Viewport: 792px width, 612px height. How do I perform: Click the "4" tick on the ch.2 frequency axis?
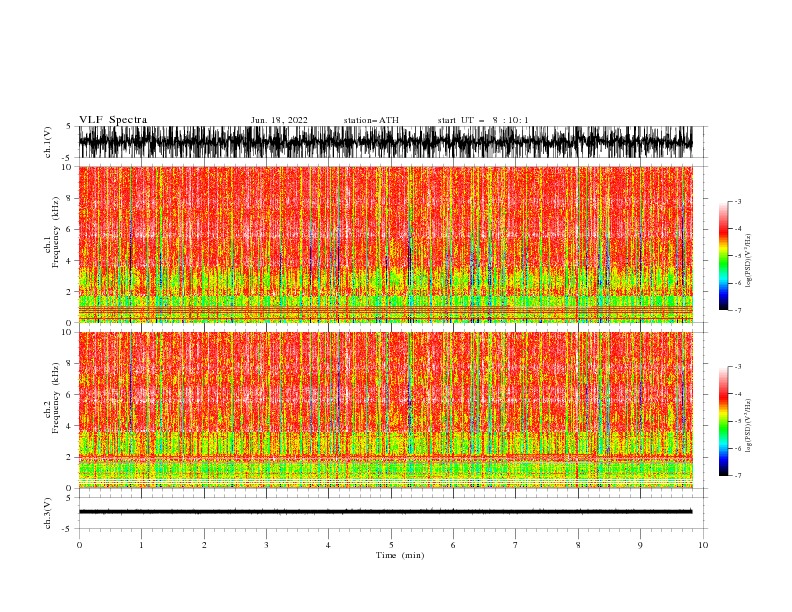coord(69,426)
